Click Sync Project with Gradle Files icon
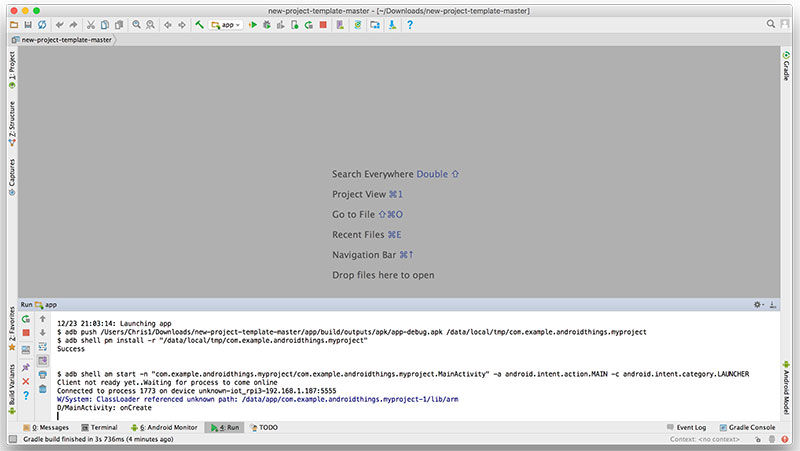This screenshot has height=451, width=800. [358, 24]
